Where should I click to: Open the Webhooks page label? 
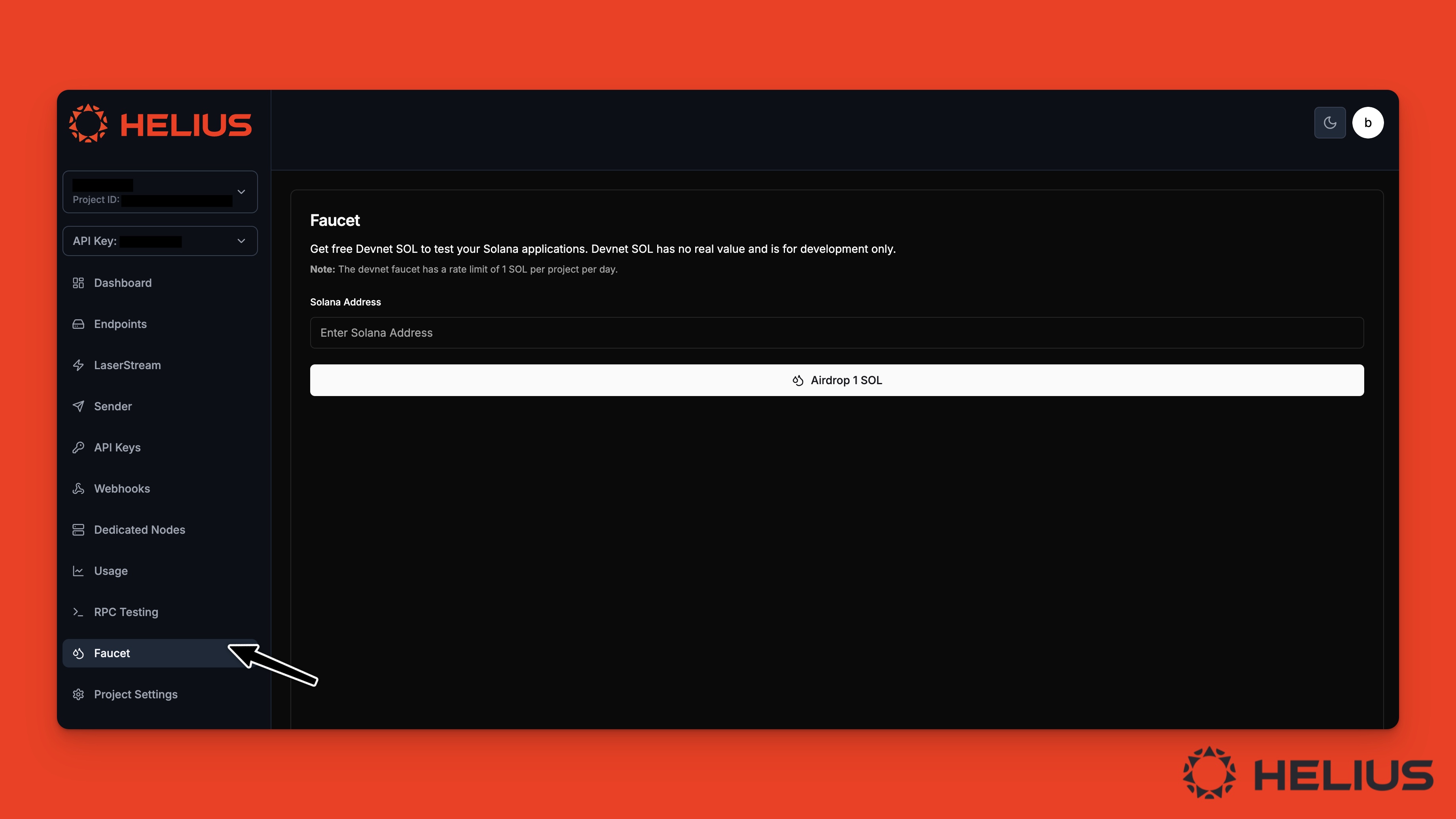point(122,488)
